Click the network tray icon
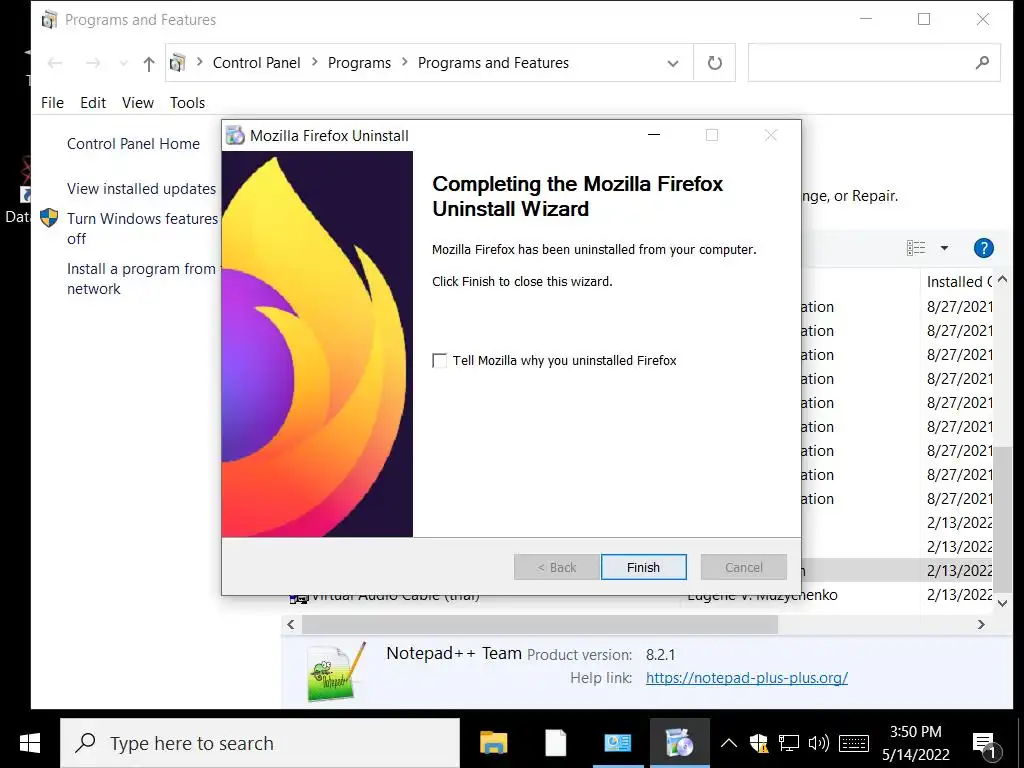Viewport: 1024px width, 768px height. pos(788,743)
